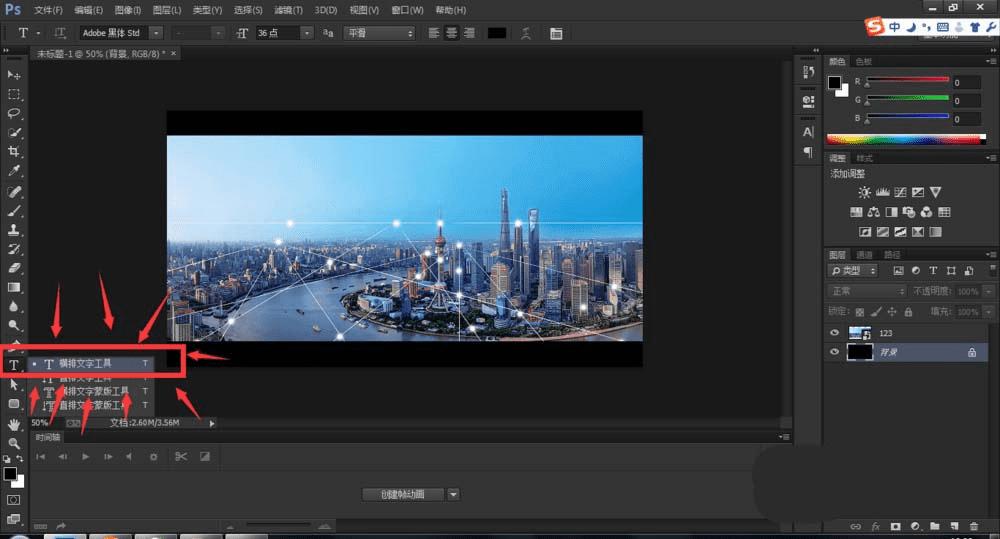Hide layer 123 using its eye icon
1000x539 pixels.
(836, 333)
